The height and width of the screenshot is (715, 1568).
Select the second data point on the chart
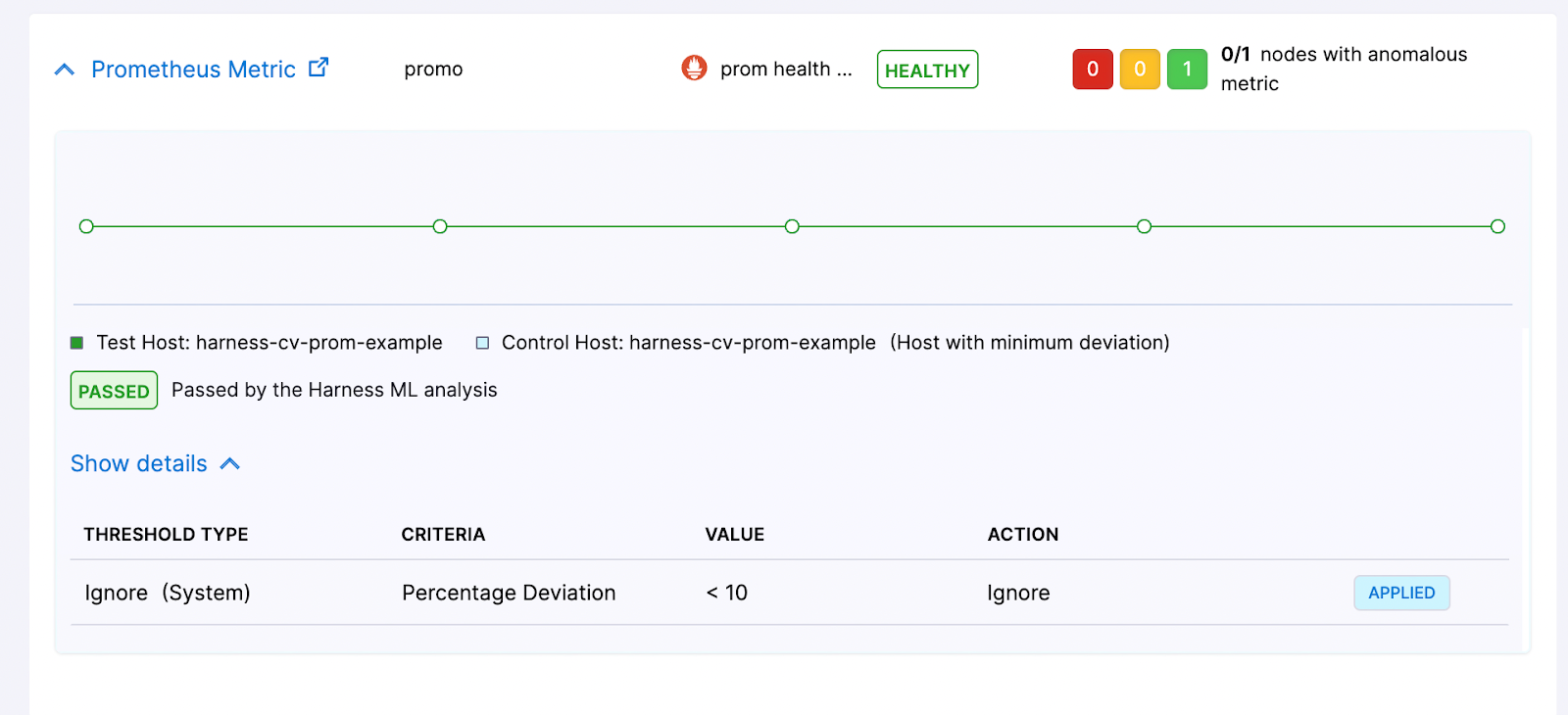point(440,226)
